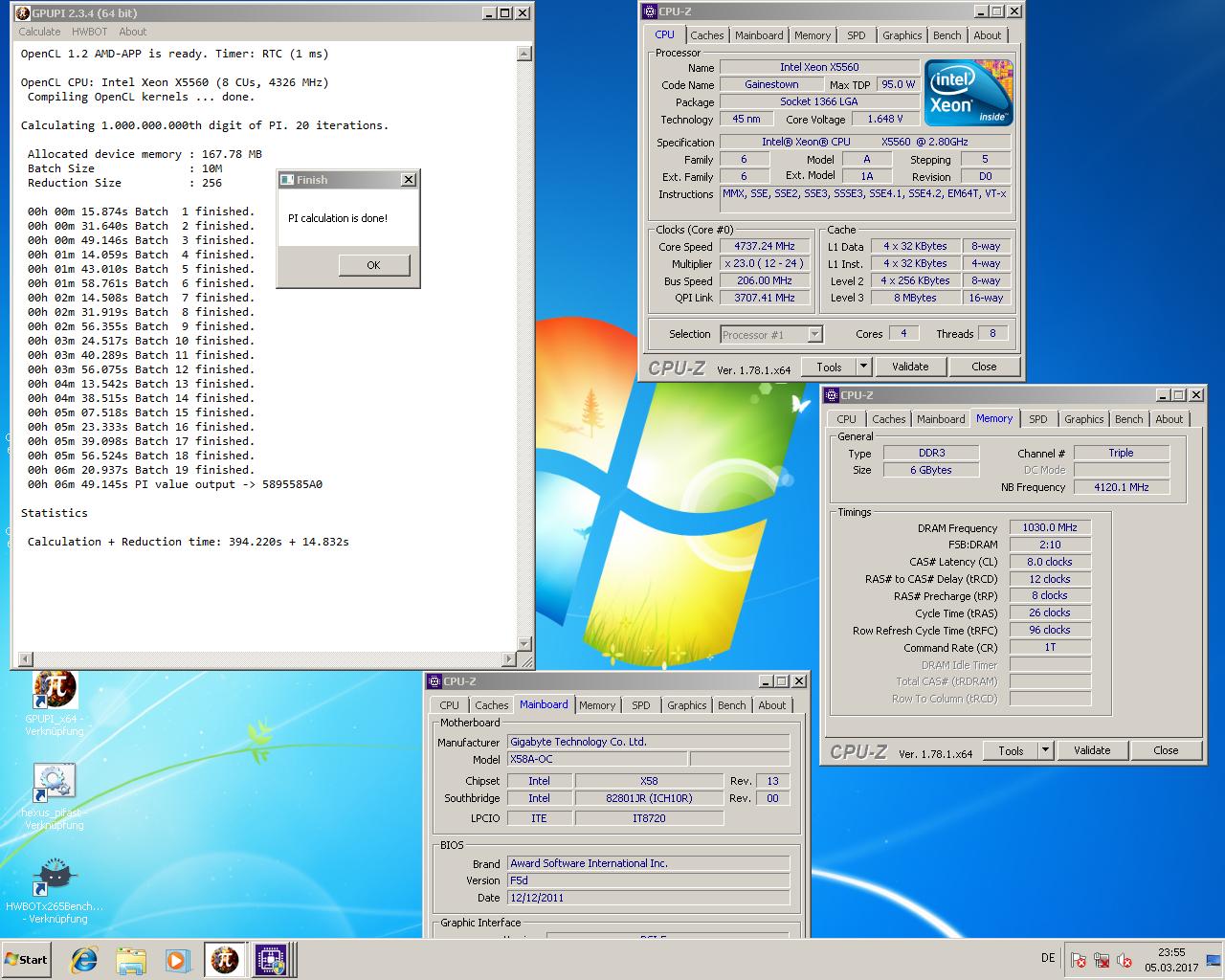Switch to Graphics tab in CPU window
Image resolution: width=1225 pixels, height=980 pixels.
point(902,35)
